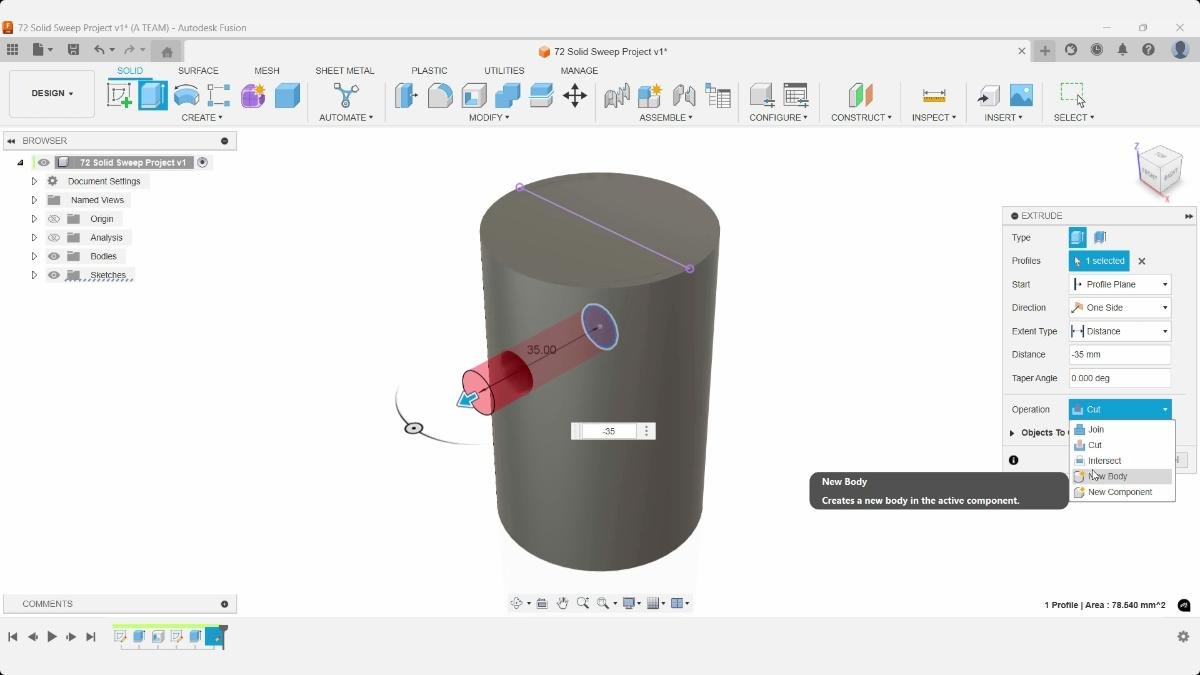Open the Automate tool icon
The image size is (1200, 675).
[346, 95]
